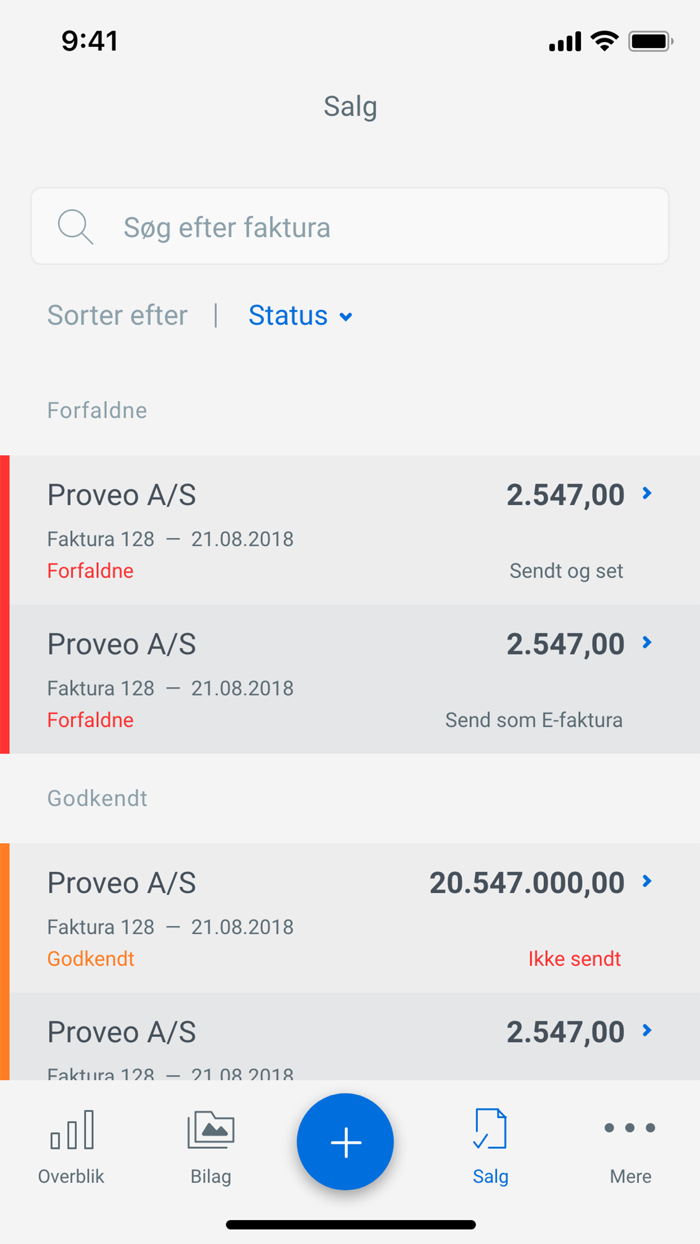This screenshot has width=700, height=1244.
Task: Expand the second overdue invoice's blue chevron
Action: point(648,643)
